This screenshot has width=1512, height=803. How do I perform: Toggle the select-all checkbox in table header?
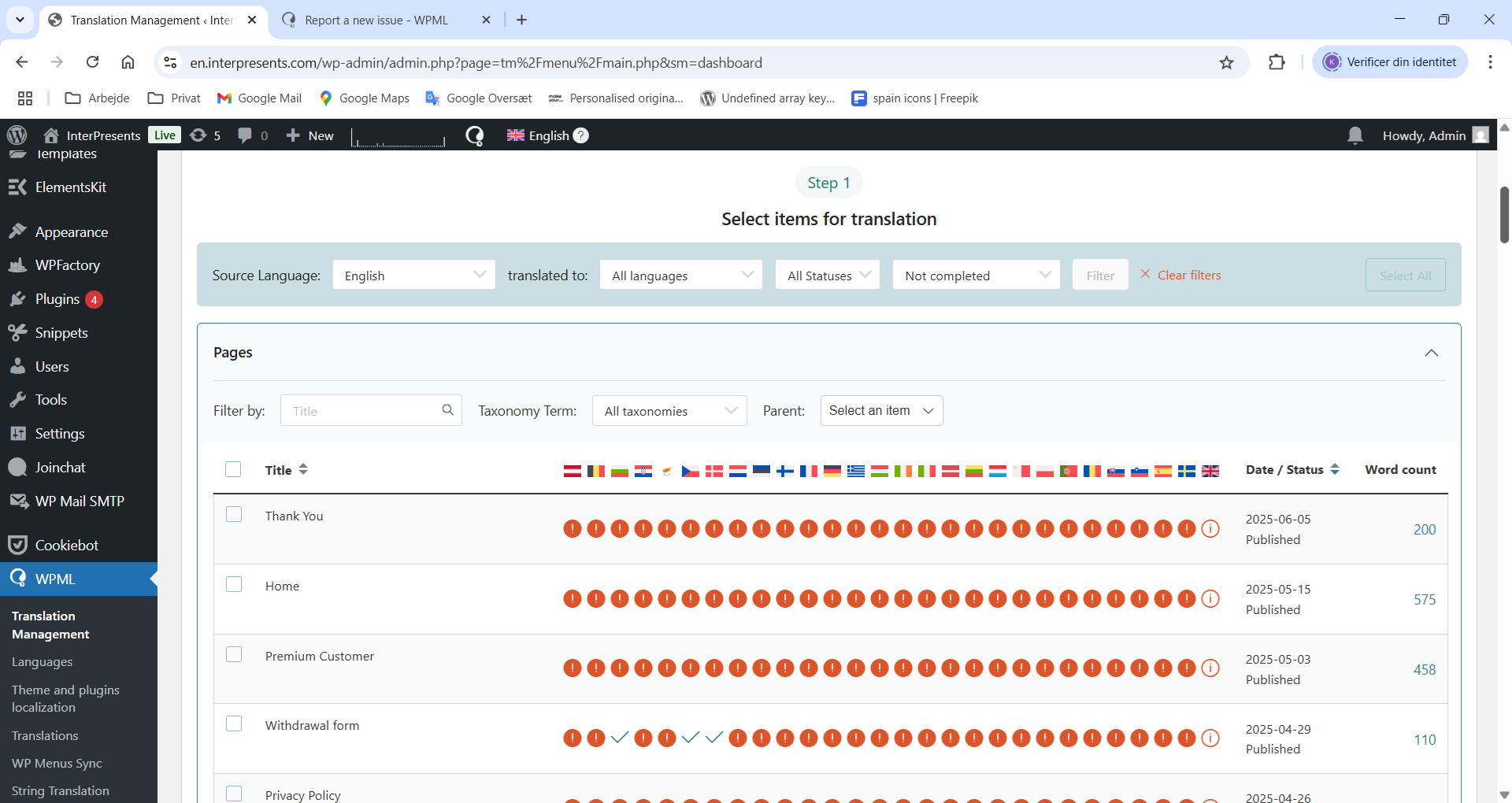[x=233, y=469]
